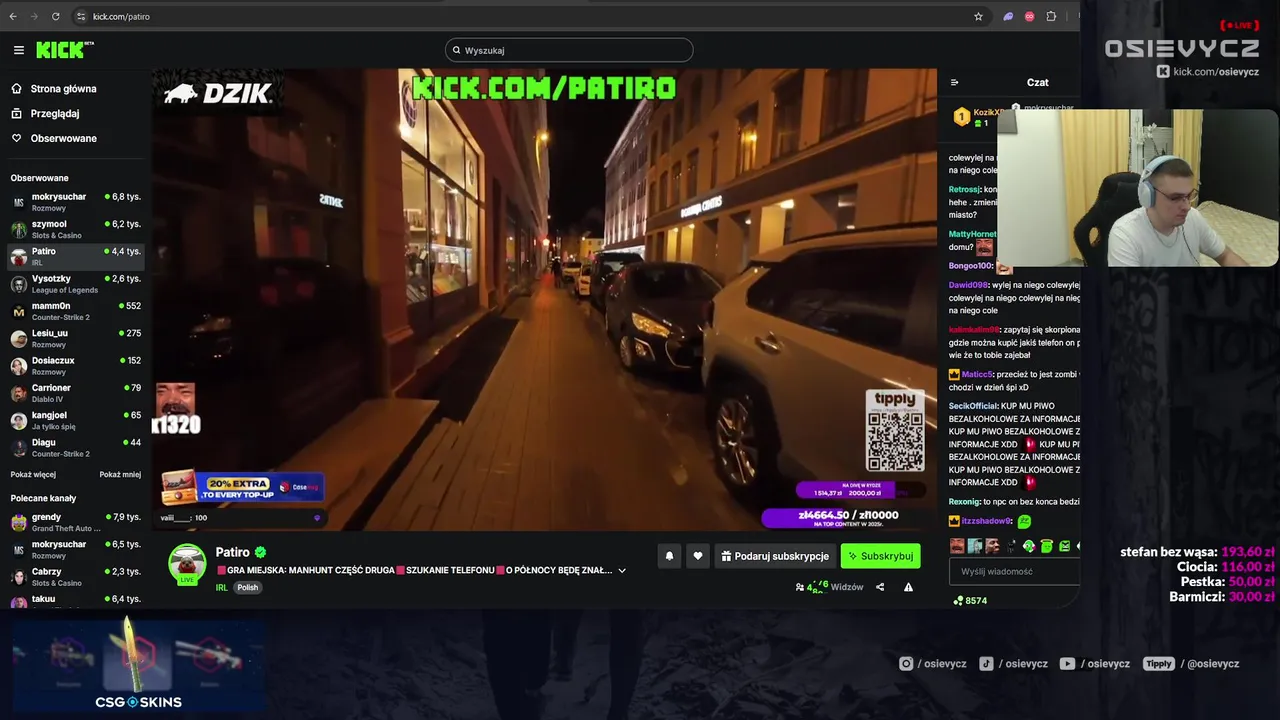This screenshot has height=720, width=1280.
Task: Open the IRL category link
Action: (x=221, y=587)
